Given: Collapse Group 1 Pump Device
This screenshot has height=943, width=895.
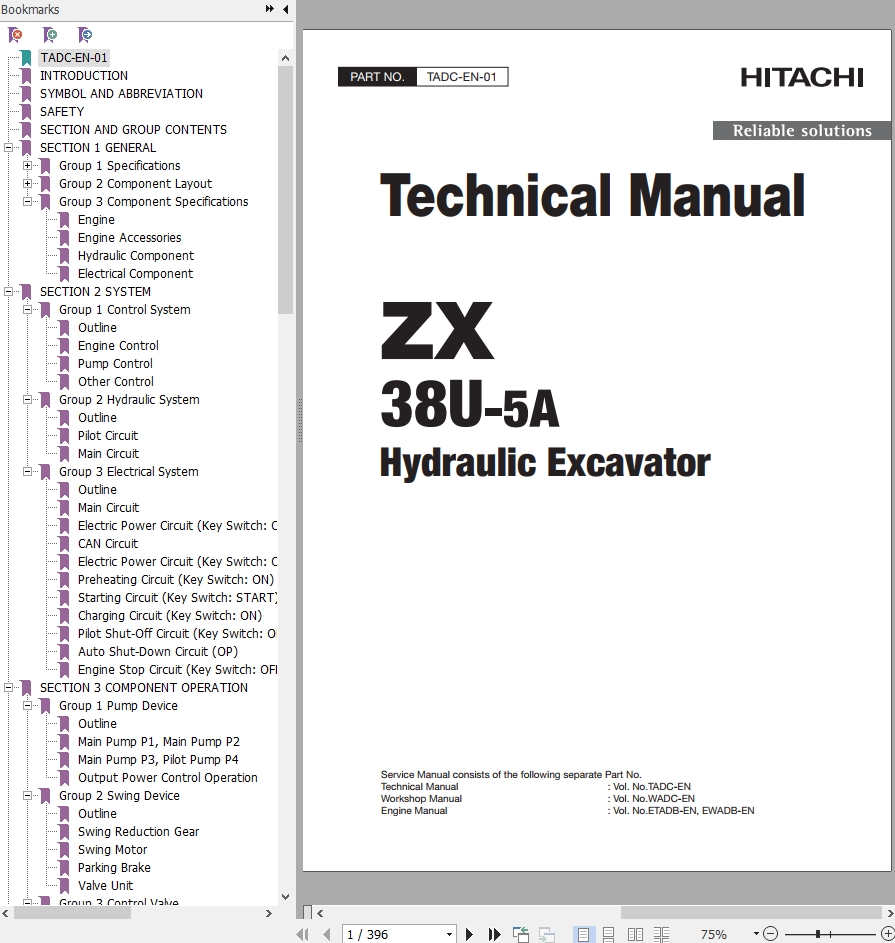Looking at the screenshot, I should 27,705.
